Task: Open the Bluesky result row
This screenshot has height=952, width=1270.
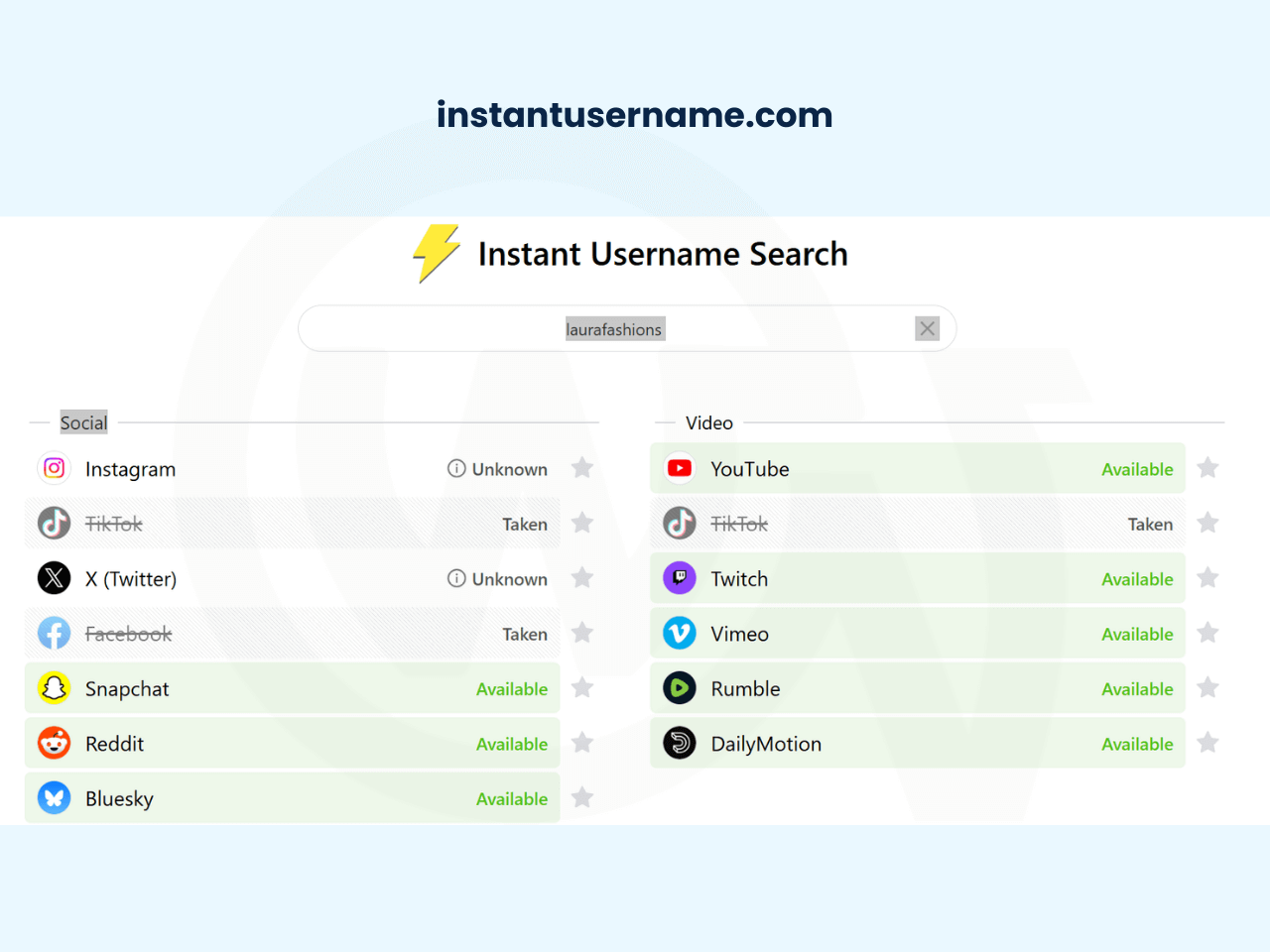Action: pos(293,798)
